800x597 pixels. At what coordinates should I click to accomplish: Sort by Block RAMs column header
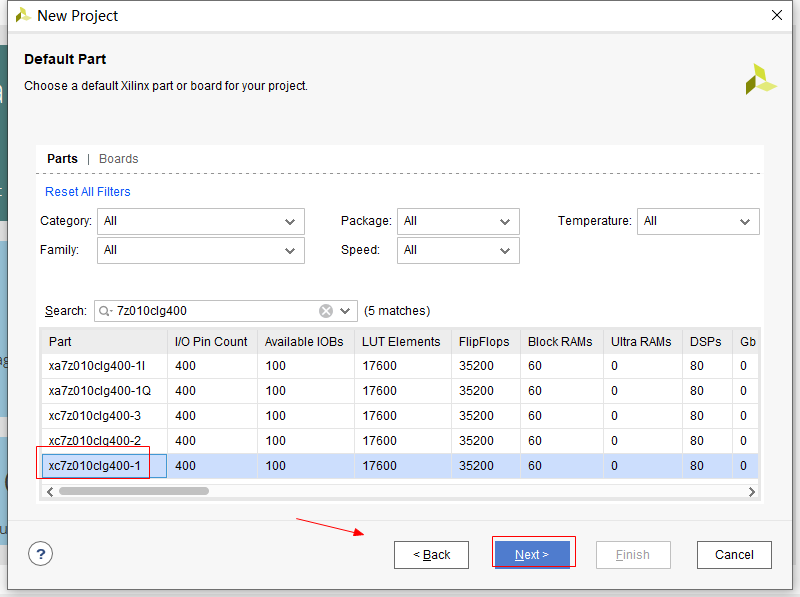[562, 342]
